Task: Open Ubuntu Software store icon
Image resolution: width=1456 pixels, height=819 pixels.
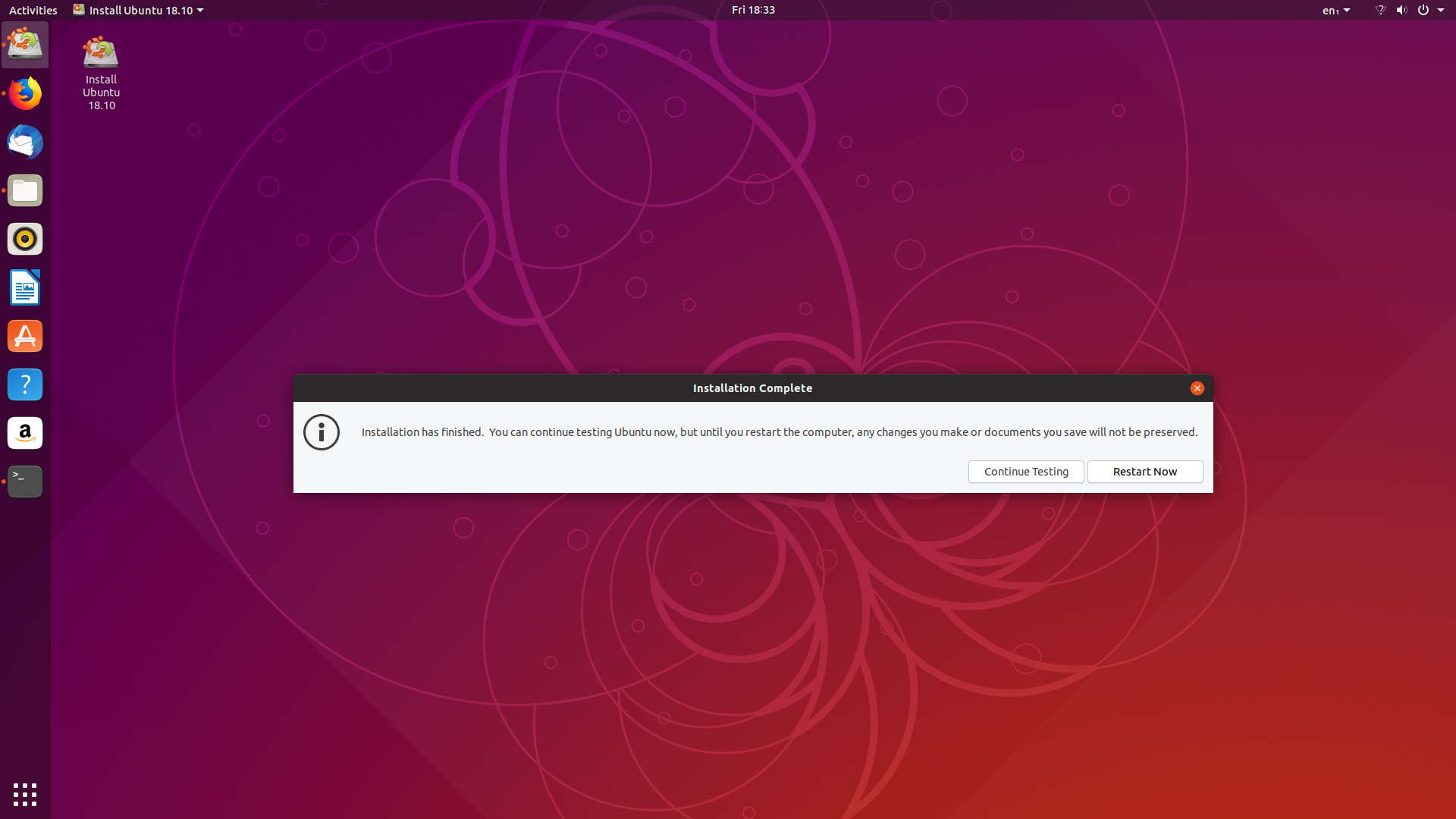Action: click(25, 336)
